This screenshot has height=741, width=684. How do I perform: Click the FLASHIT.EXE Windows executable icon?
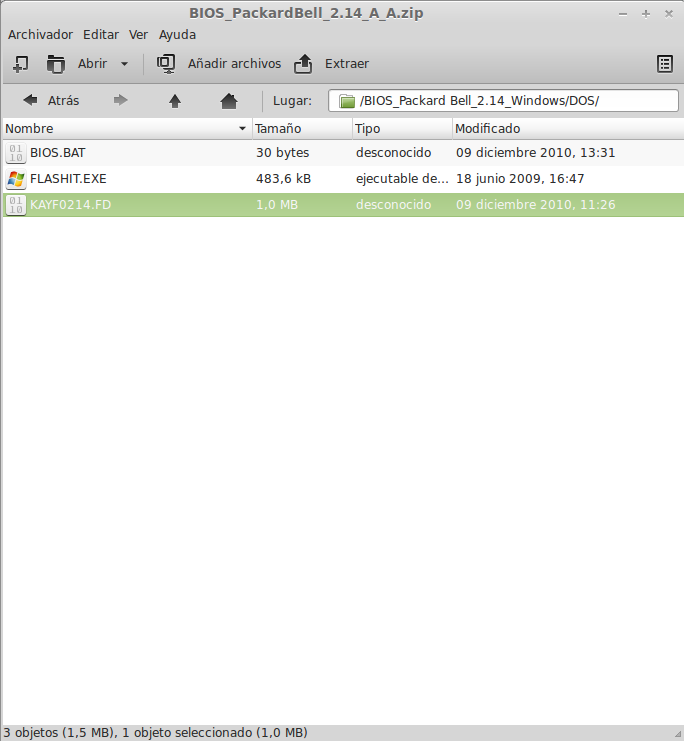[16, 179]
